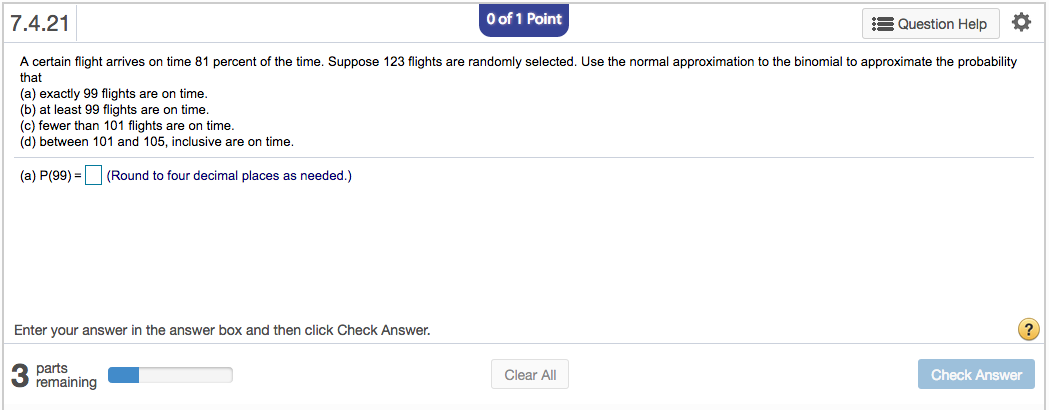Expand the Question Help dropdown

(x=930, y=24)
